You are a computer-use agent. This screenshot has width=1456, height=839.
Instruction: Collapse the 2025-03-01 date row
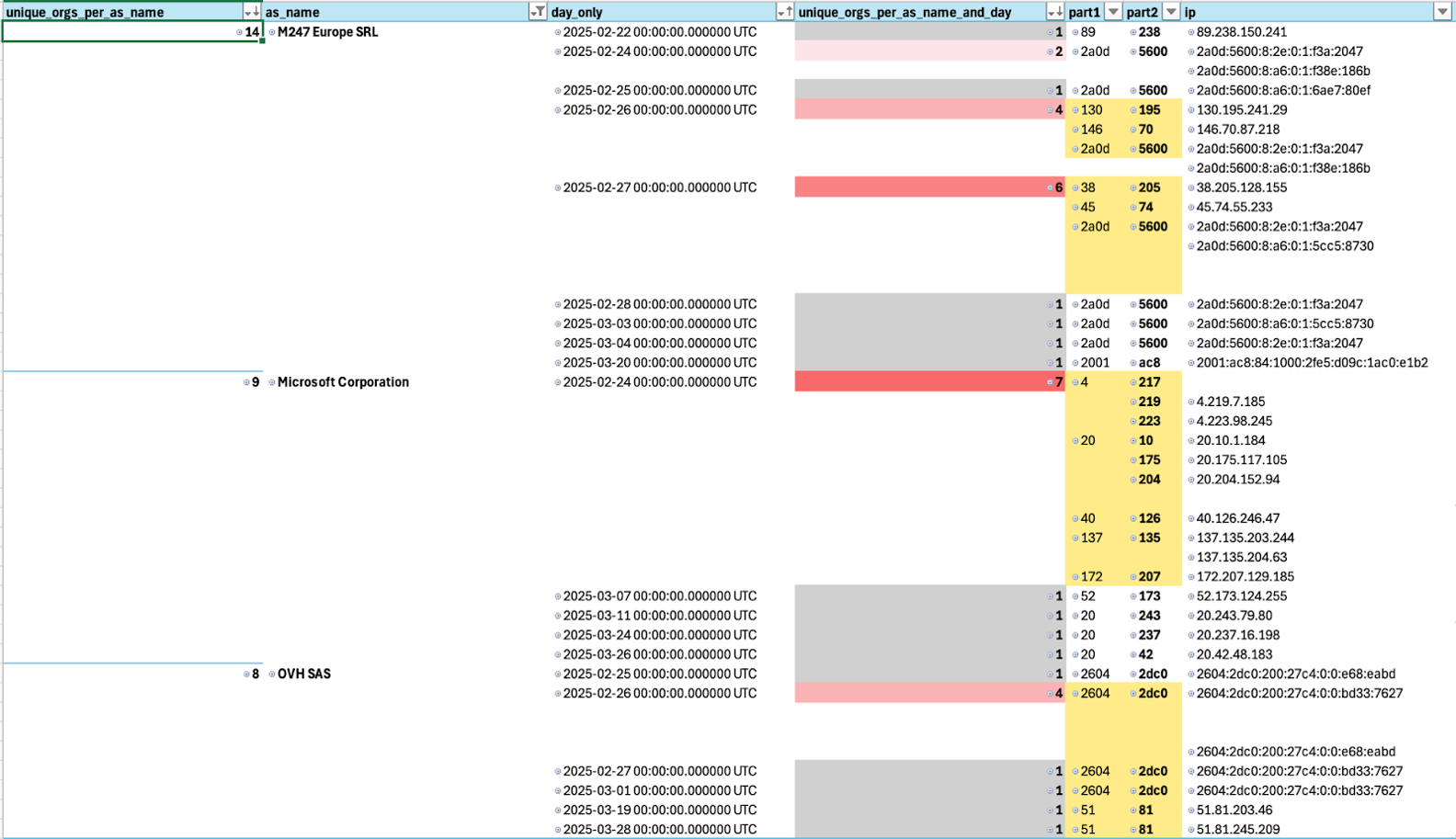[x=558, y=791]
